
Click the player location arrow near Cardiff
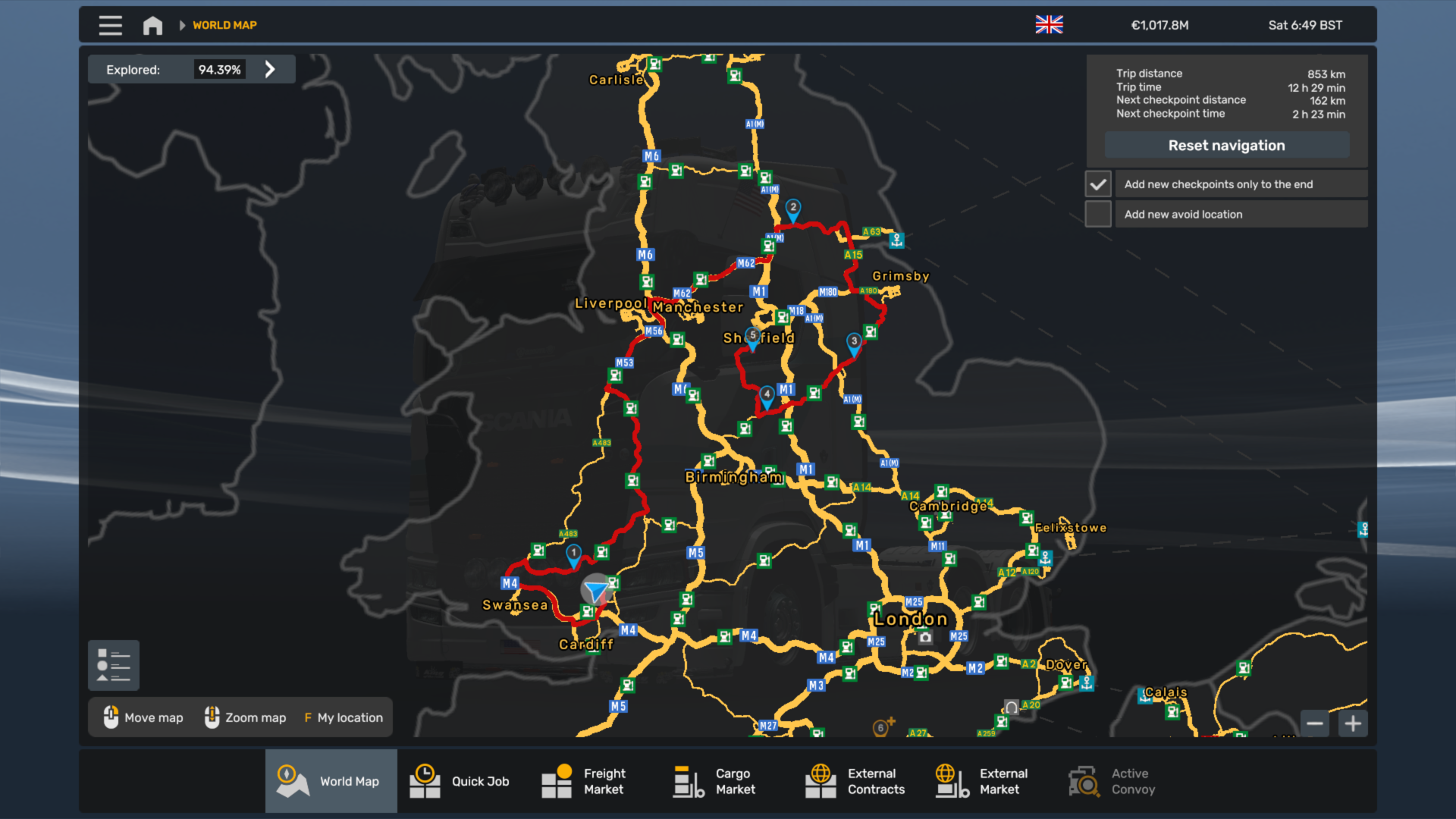[596, 590]
